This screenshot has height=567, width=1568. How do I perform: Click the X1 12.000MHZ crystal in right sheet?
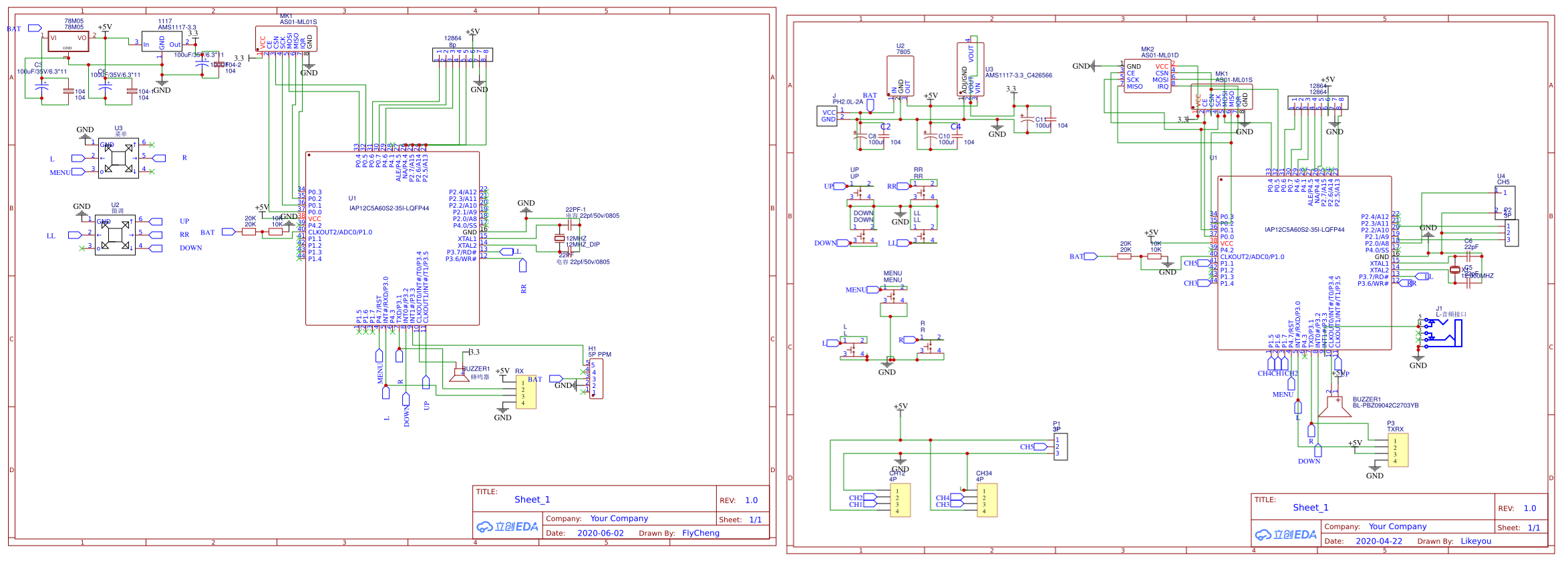[1454, 270]
